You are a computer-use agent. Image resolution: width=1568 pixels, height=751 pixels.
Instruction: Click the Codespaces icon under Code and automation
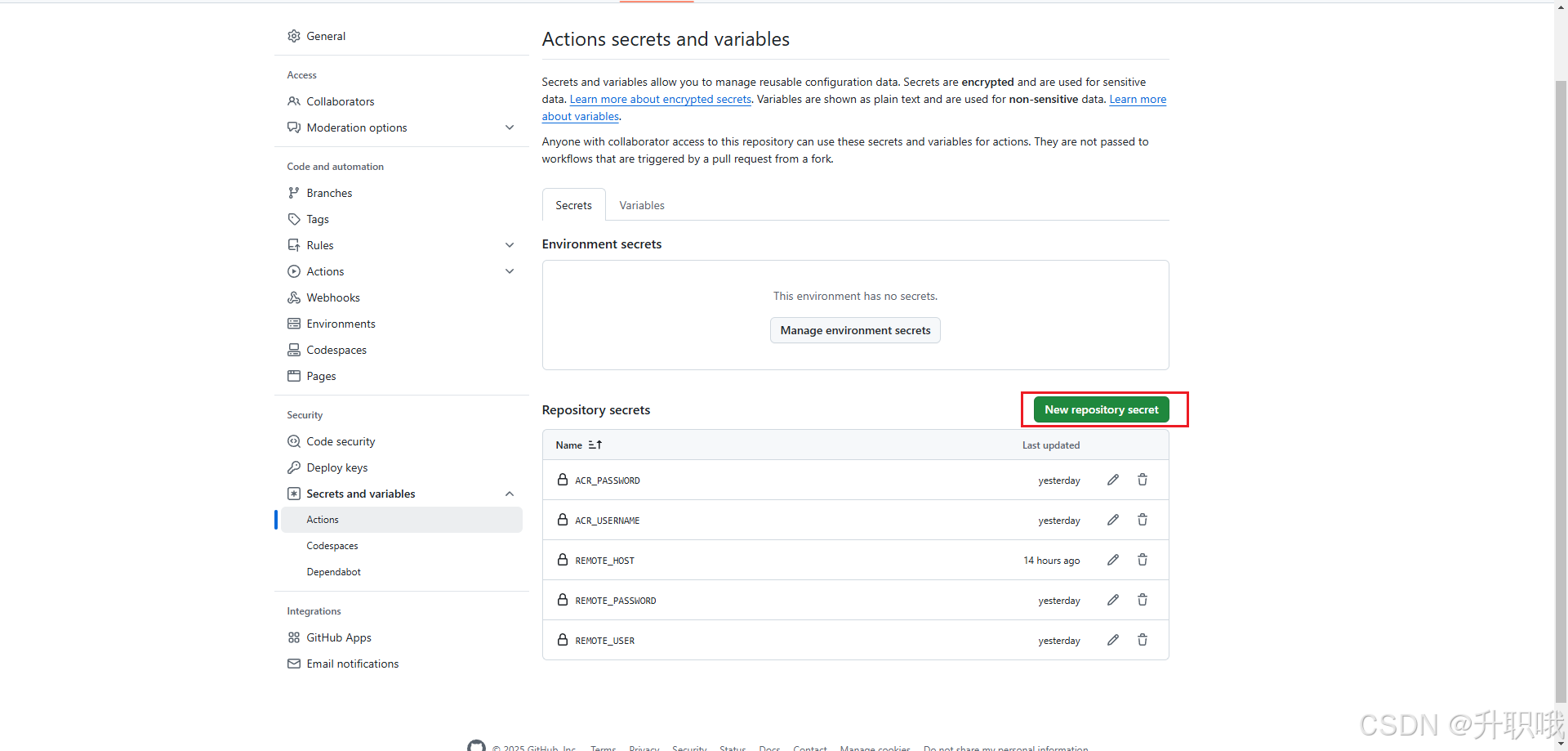[294, 350]
